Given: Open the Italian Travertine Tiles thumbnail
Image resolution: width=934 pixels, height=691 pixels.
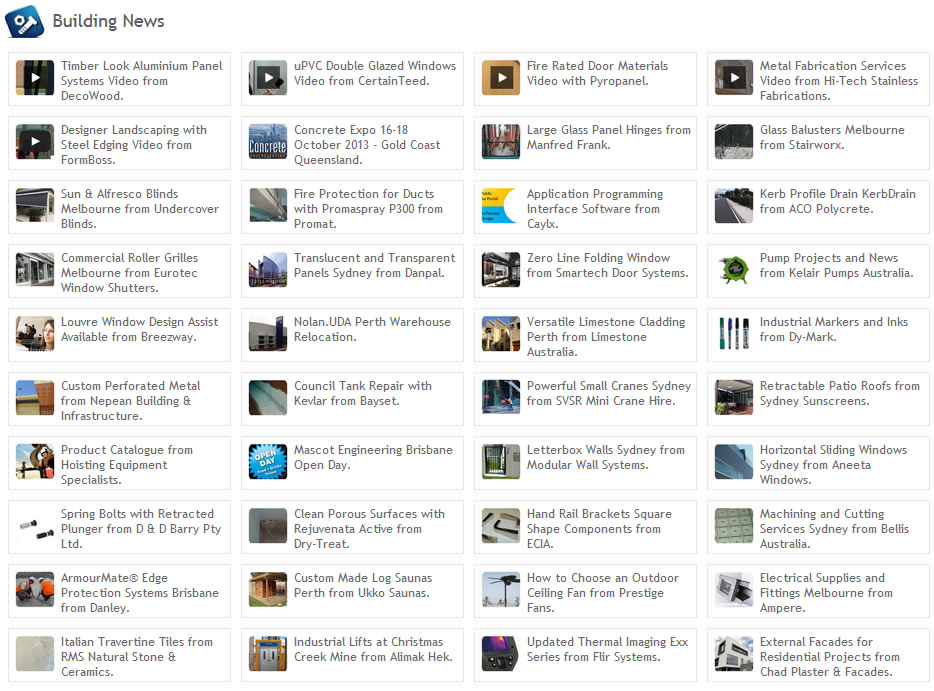Looking at the screenshot, I should (x=35, y=654).
